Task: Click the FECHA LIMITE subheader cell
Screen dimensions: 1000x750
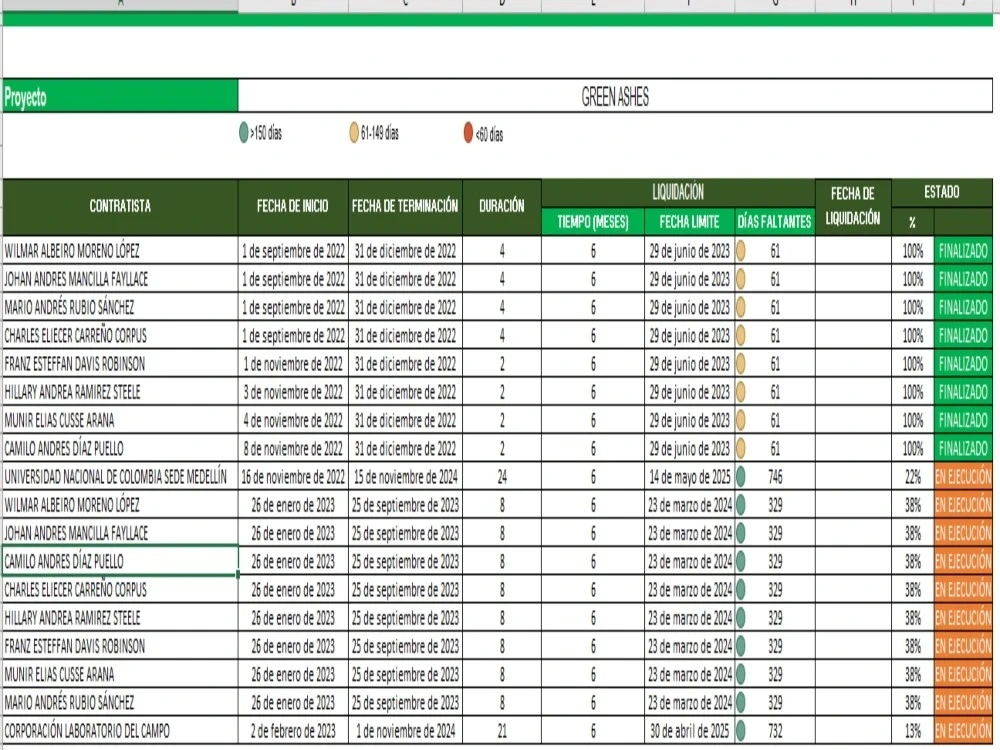Action: 689,221
